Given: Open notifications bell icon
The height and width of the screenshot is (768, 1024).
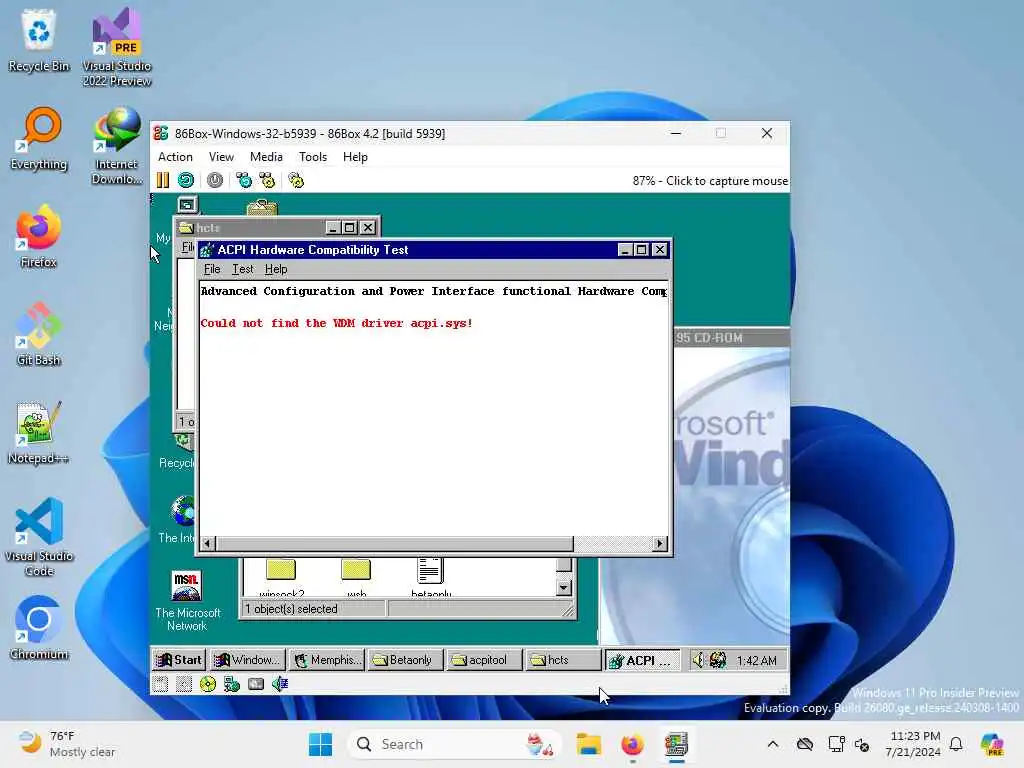Looking at the screenshot, I should (x=956, y=744).
